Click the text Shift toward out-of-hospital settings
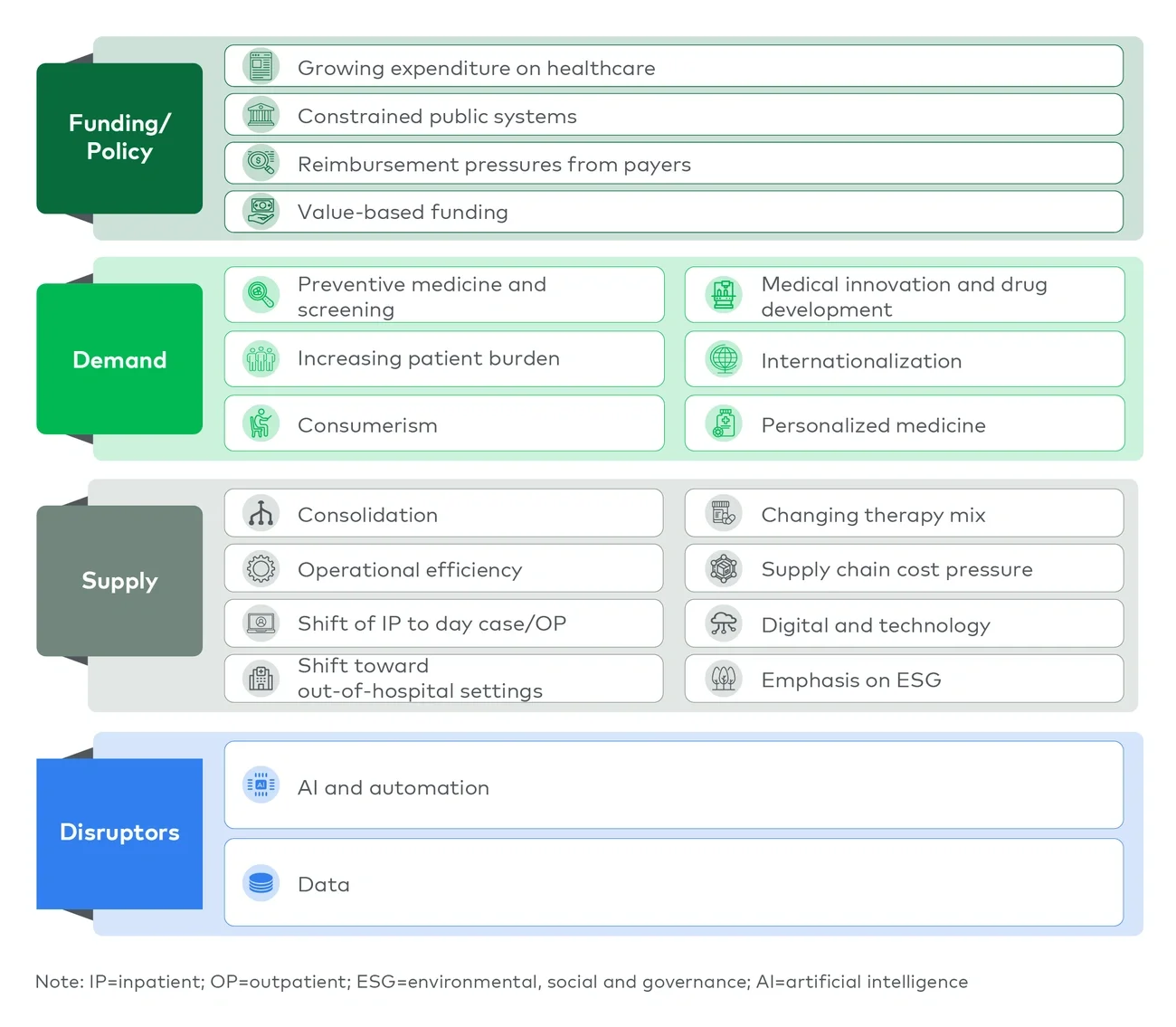1176x1027 pixels. pyautogui.click(x=420, y=678)
